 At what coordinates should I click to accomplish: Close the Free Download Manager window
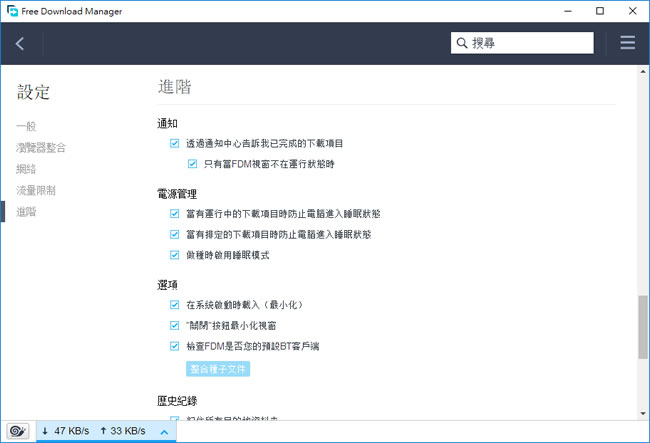(633, 11)
